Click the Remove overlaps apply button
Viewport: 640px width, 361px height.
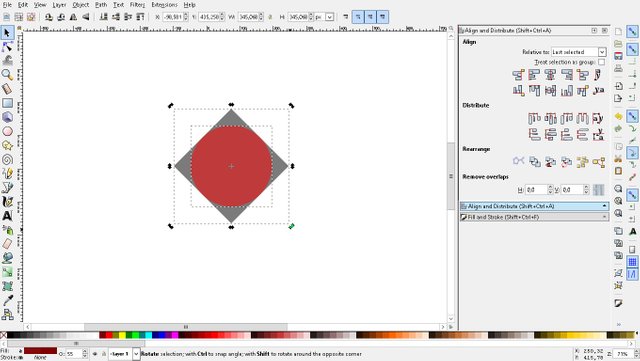[598, 189]
